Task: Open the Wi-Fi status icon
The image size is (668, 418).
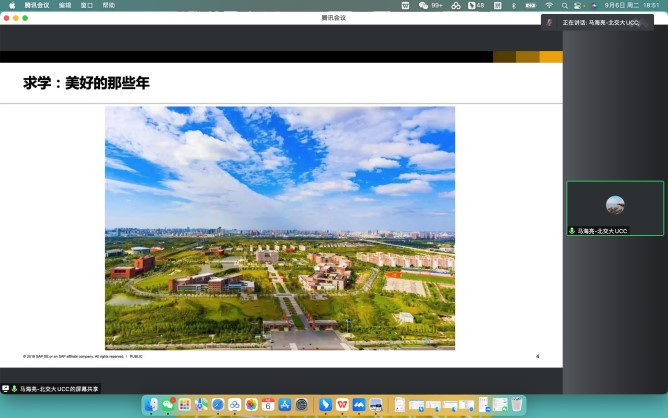Action: coord(548,5)
